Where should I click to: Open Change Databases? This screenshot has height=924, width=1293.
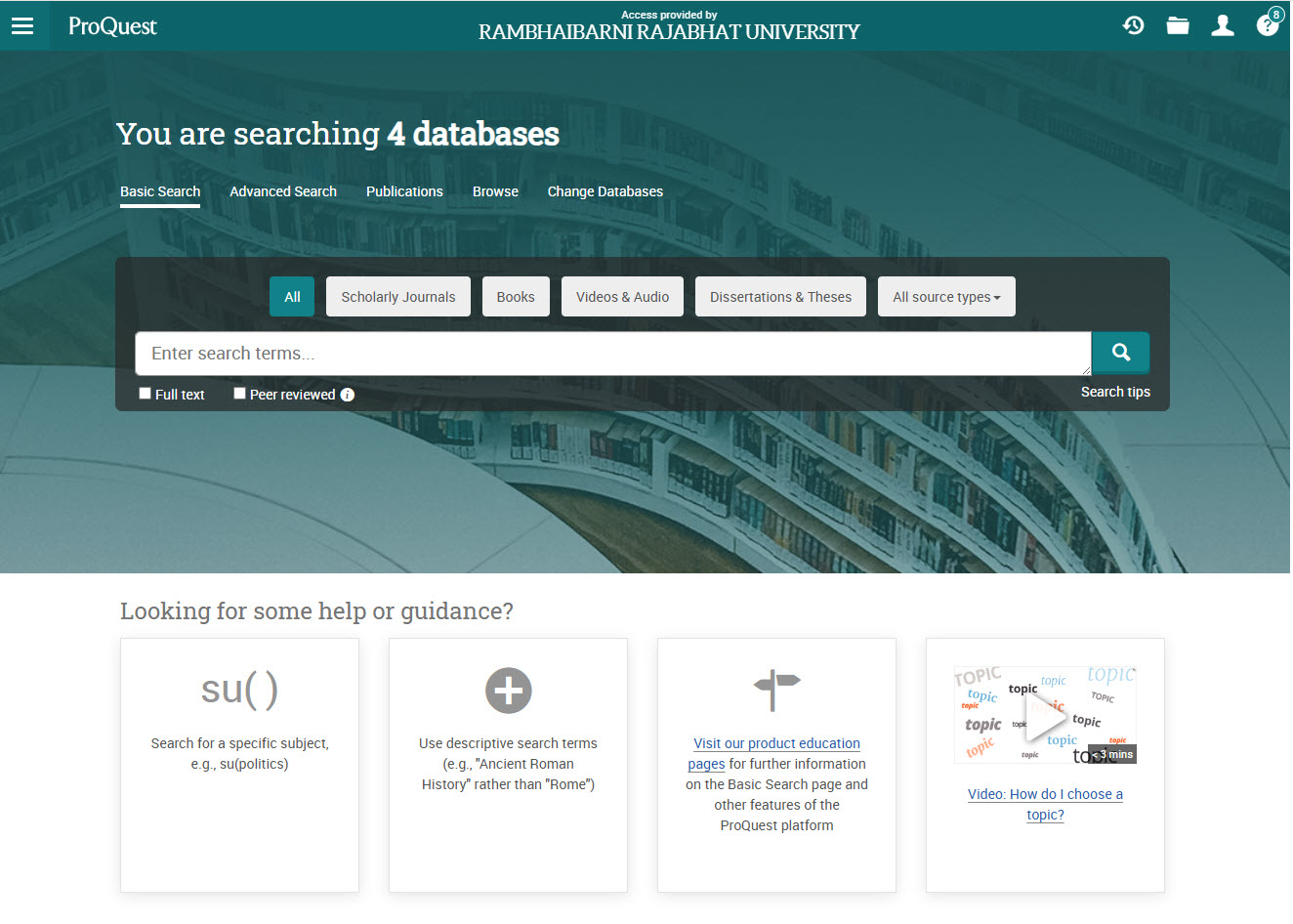click(x=605, y=191)
